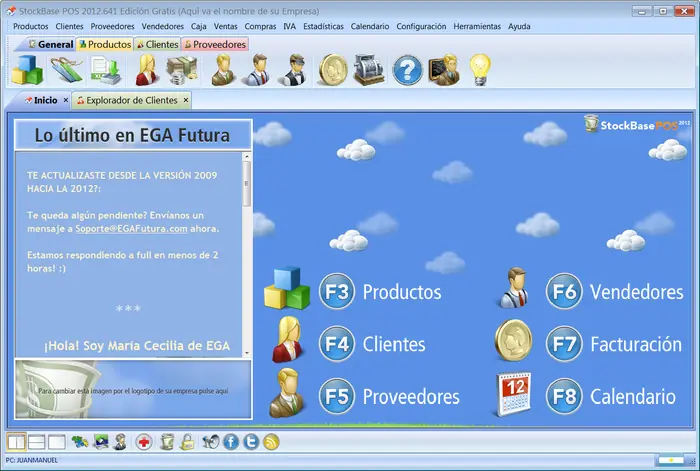Click the trash bin icon in bottom bar
700x471 pixels.
pyautogui.click(x=167, y=442)
